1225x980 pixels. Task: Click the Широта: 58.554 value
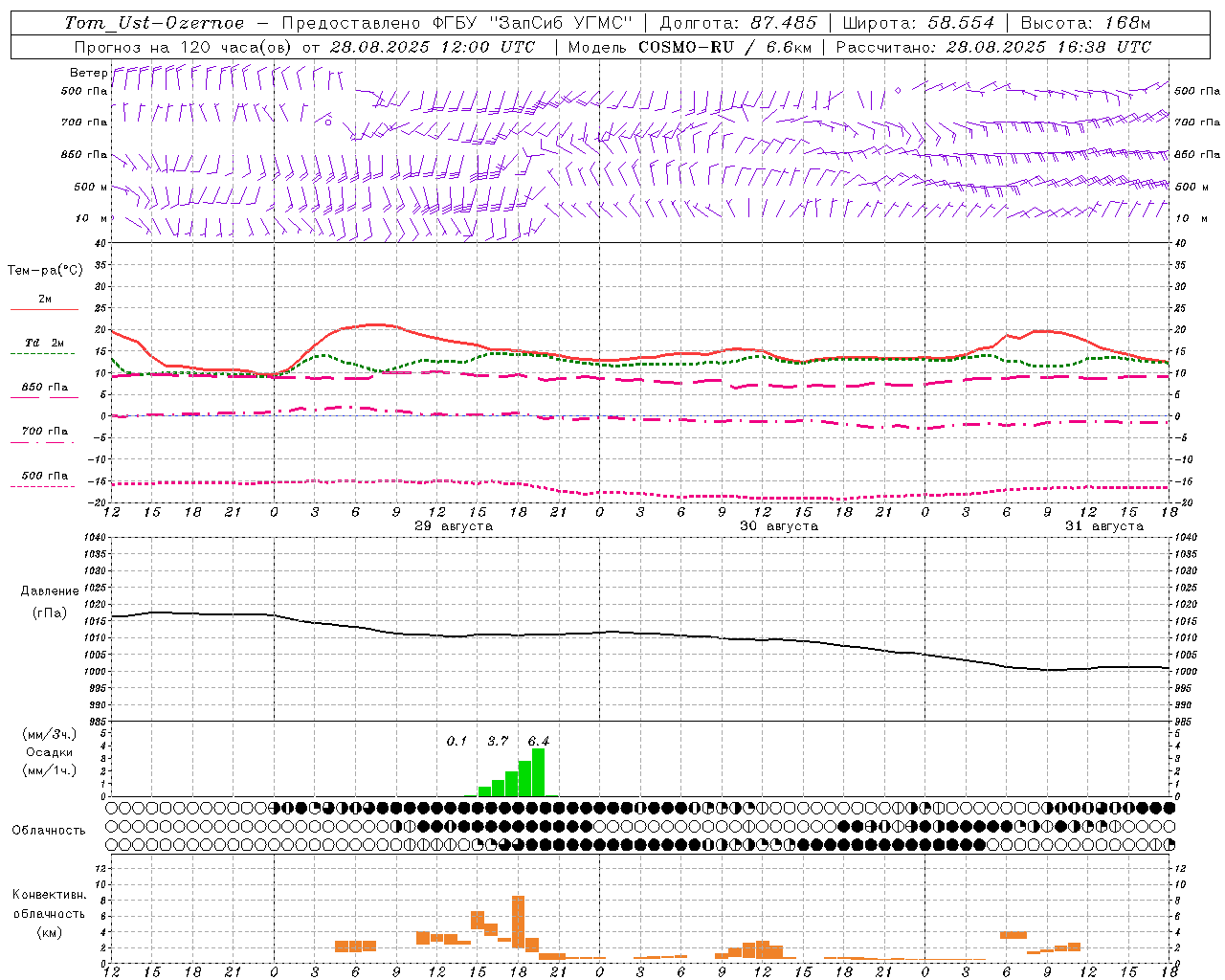pos(919,23)
